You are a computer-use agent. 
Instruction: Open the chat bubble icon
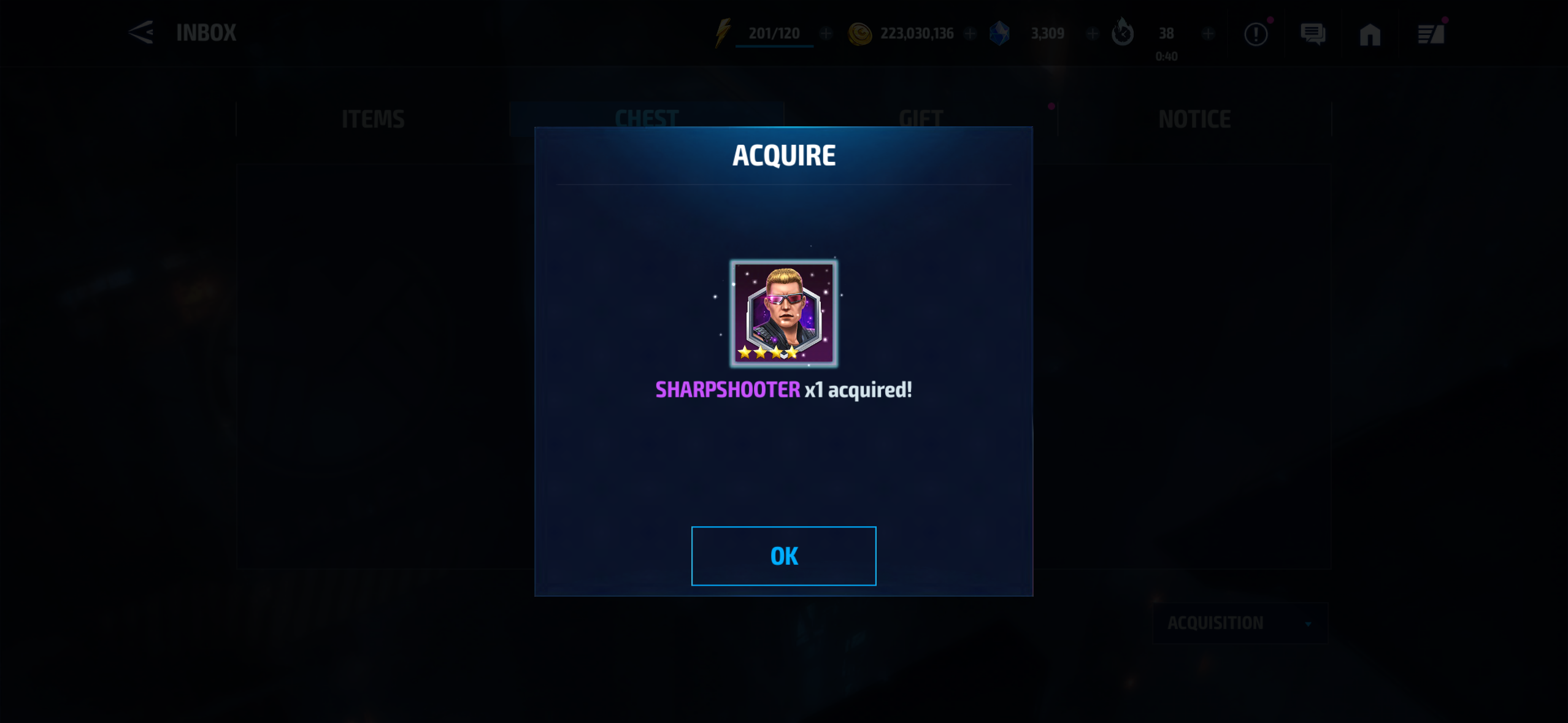pyautogui.click(x=1313, y=34)
